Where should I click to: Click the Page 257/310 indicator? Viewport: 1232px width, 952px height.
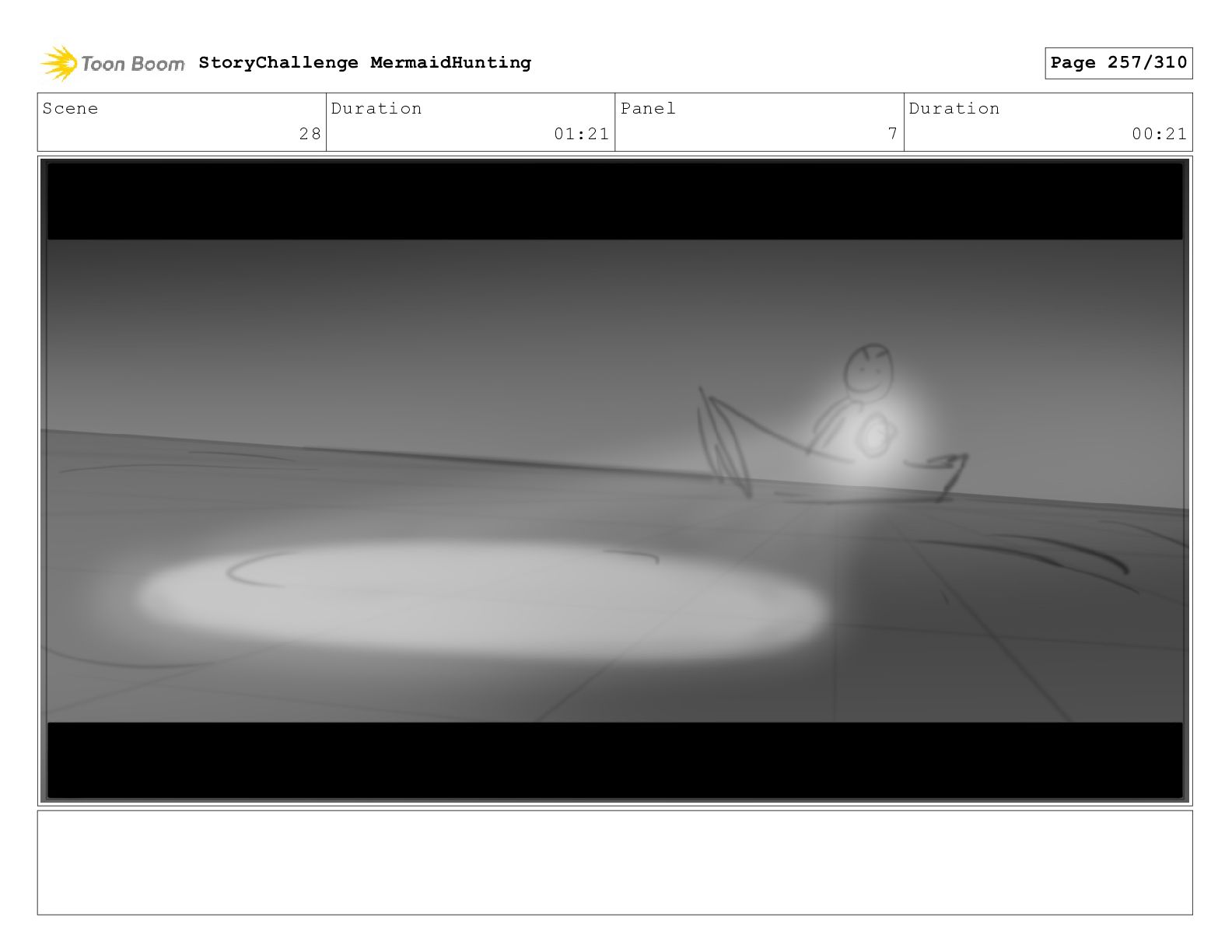pos(1118,63)
